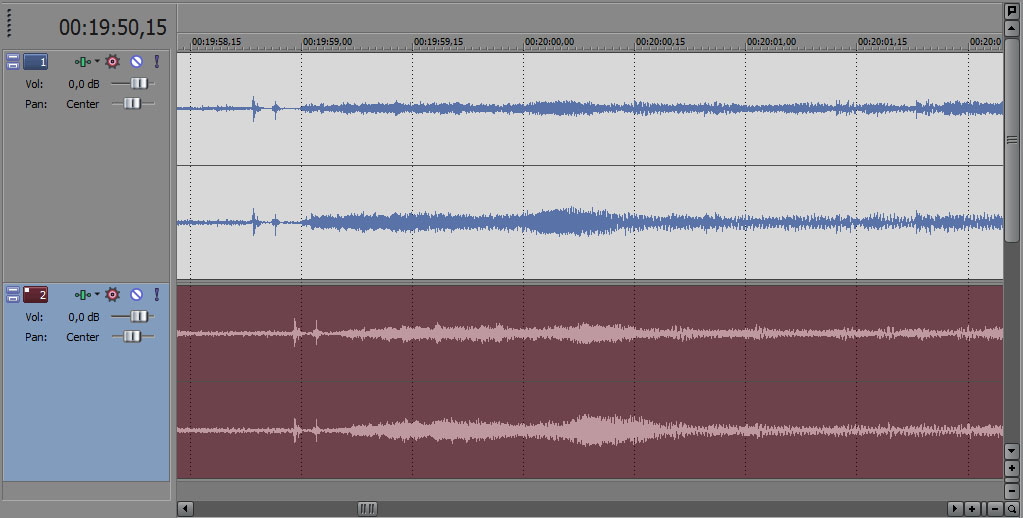Click the vertical scrollbar thumb
Screen dimensions: 1023x518
coord(1012,140)
